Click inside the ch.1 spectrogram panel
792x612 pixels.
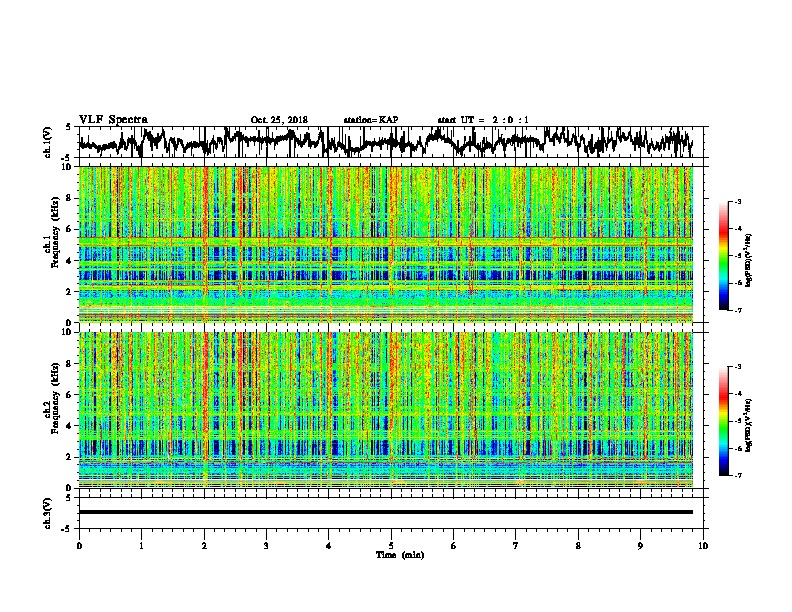pyautogui.click(x=386, y=244)
